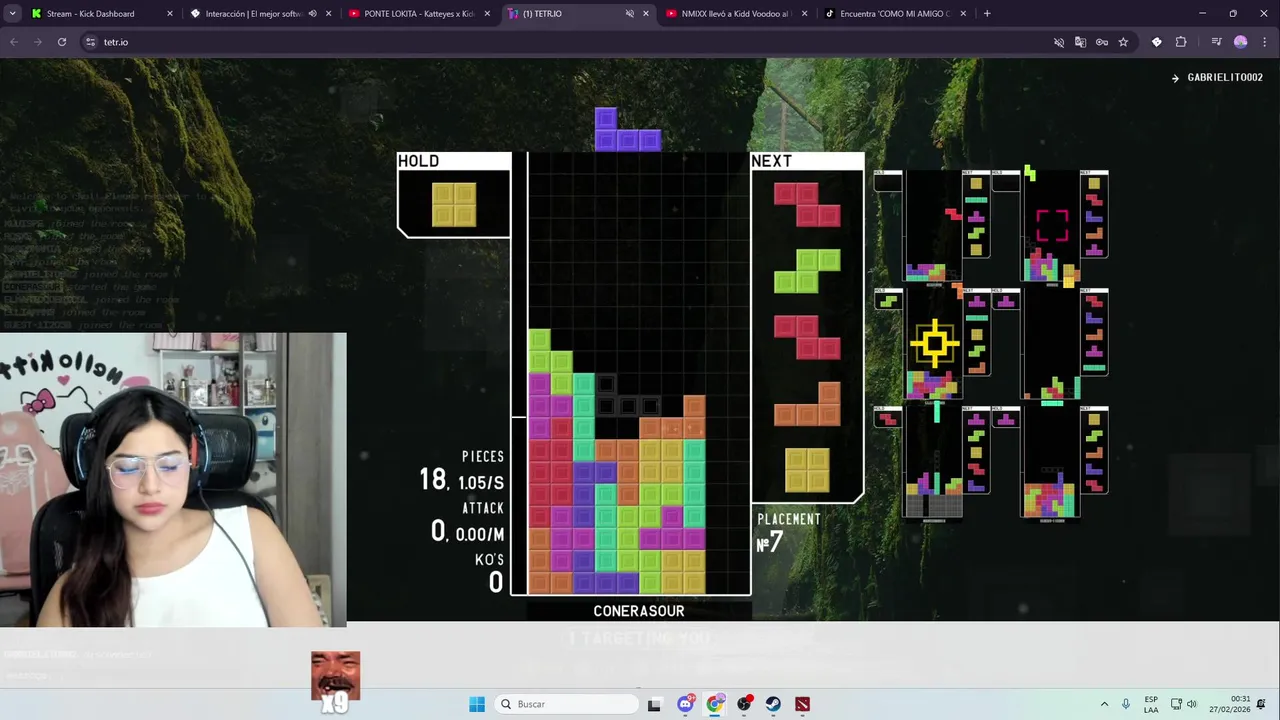The height and width of the screenshot is (720, 1280).
Task: Open Steam from the taskbar
Action: tap(773, 704)
